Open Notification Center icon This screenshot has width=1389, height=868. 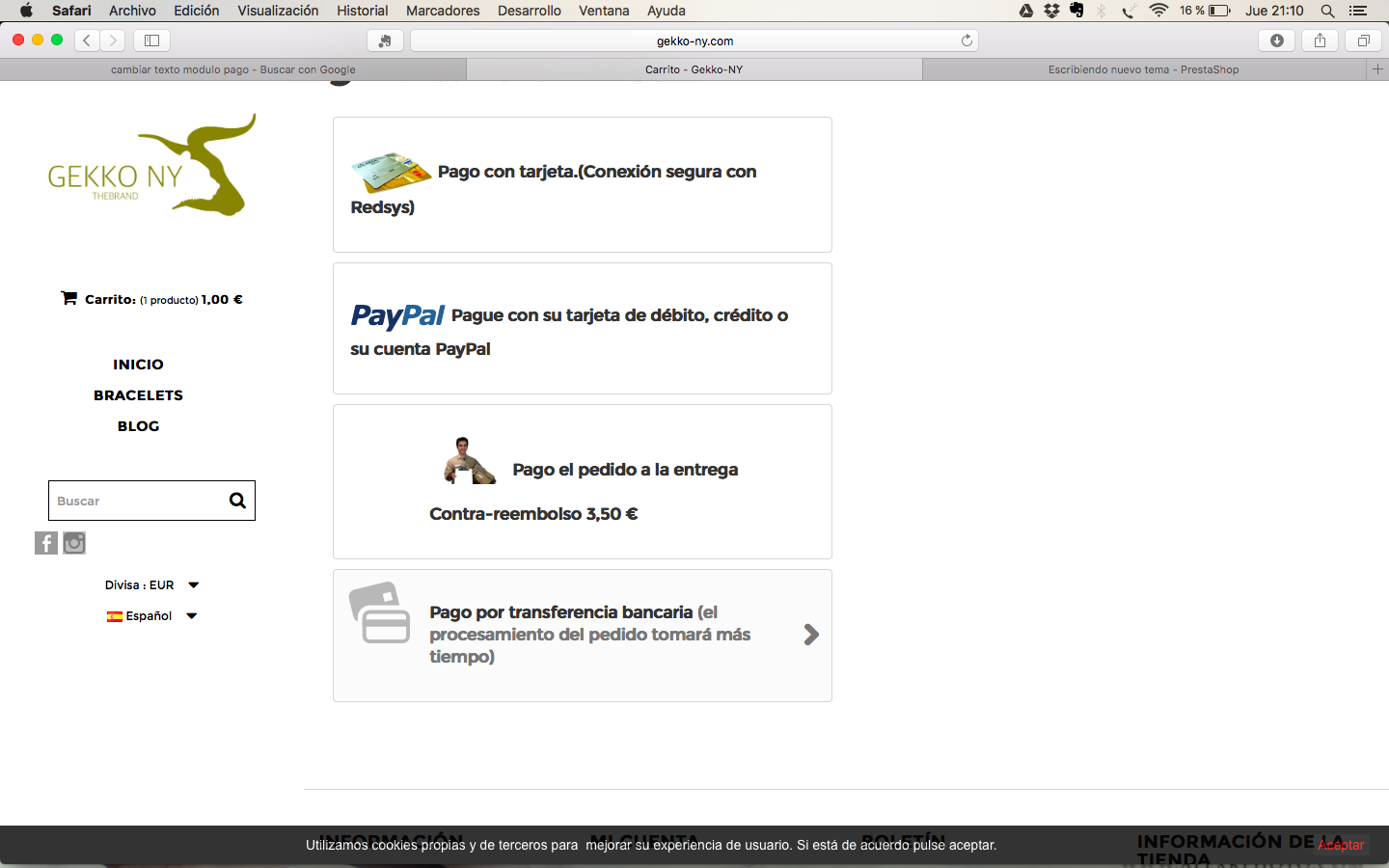[x=1358, y=11]
